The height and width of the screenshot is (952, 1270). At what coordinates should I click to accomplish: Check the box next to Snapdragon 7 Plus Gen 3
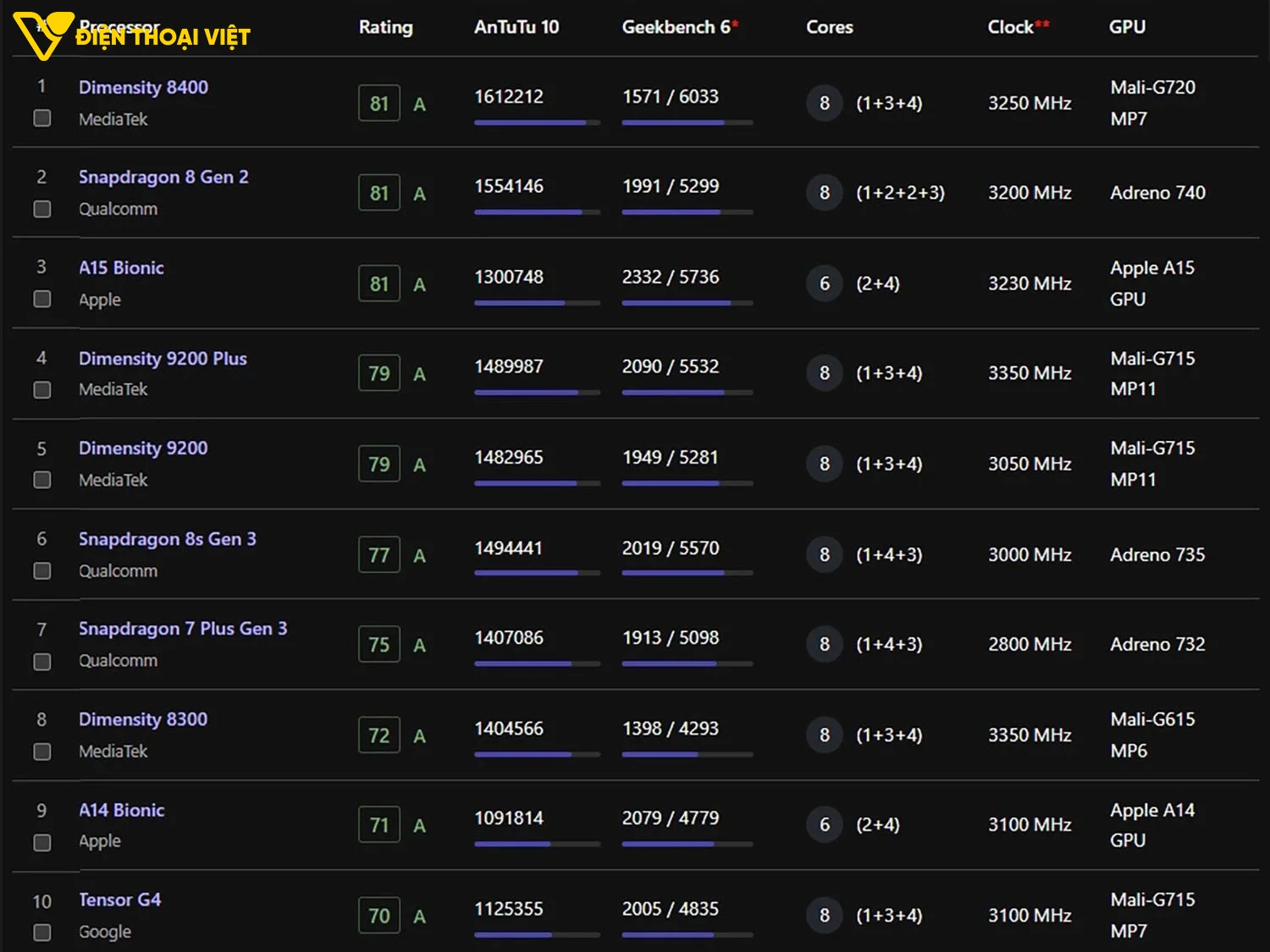[42, 662]
